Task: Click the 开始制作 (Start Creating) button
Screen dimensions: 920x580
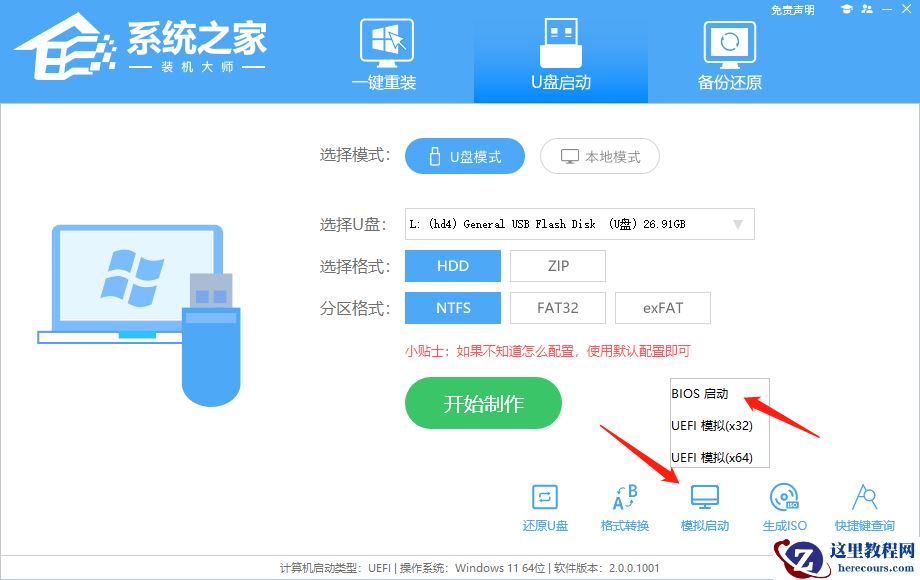Action: pyautogui.click(x=483, y=403)
